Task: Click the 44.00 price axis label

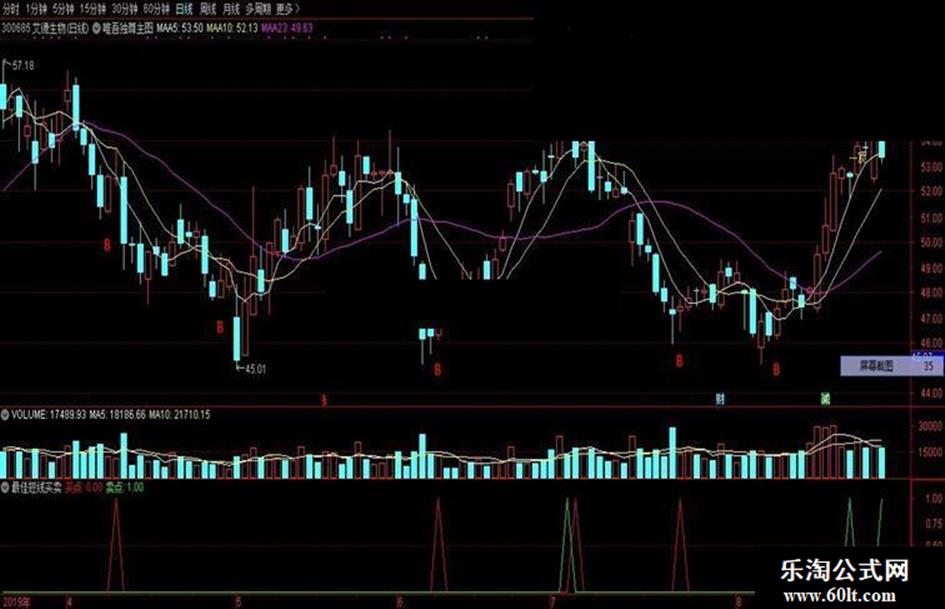Action: pos(931,393)
